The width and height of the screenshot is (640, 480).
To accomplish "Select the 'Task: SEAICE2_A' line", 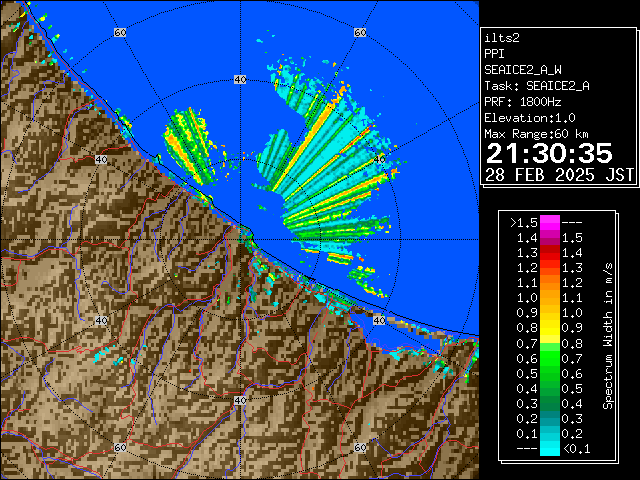I will [537, 86].
